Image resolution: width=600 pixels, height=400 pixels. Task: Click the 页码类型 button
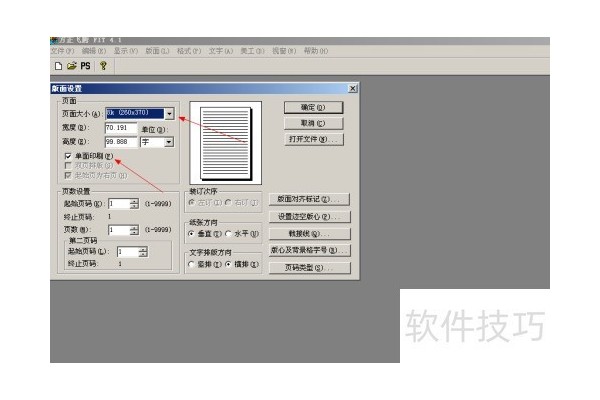click(x=309, y=268)
